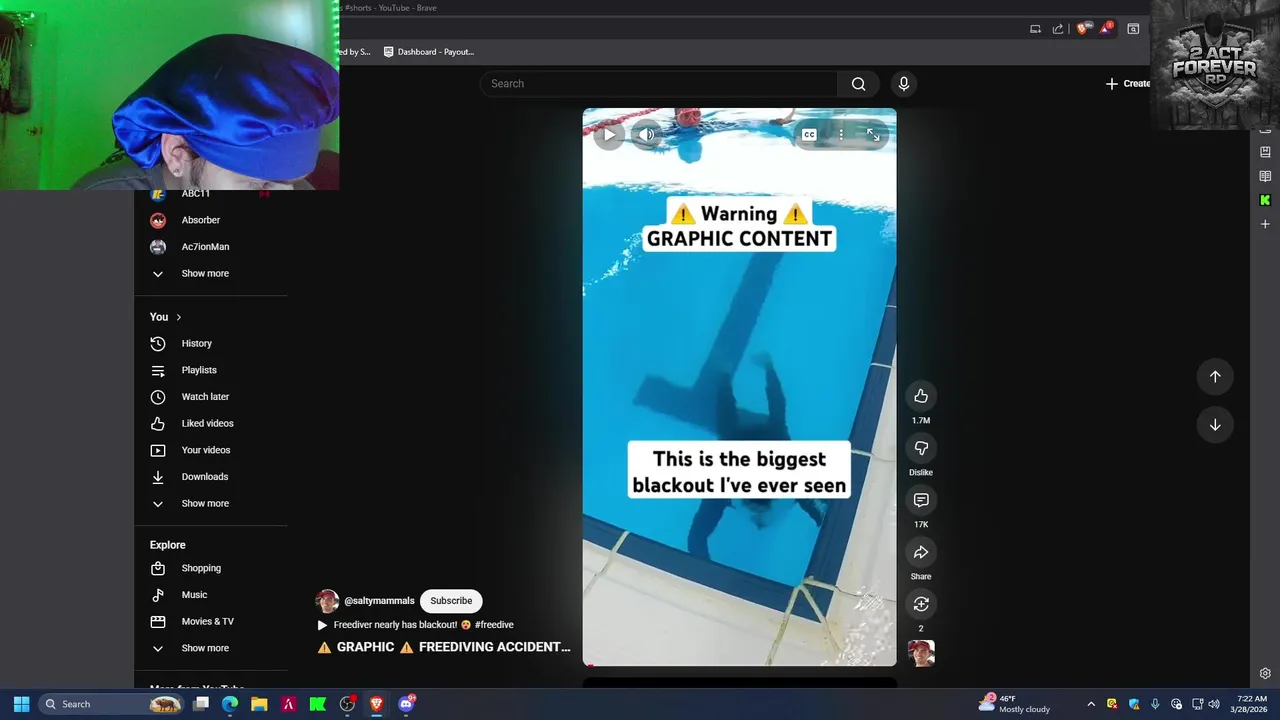
Task: Search with your voice microphone
Action: [x=904, y=84]
